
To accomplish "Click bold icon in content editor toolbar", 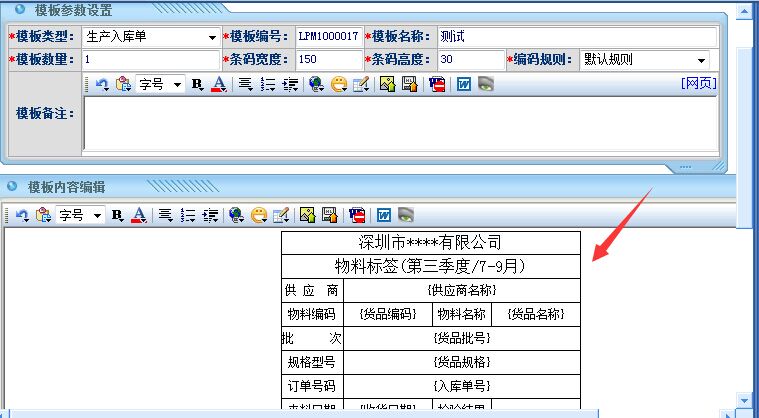I will [117, 215].
